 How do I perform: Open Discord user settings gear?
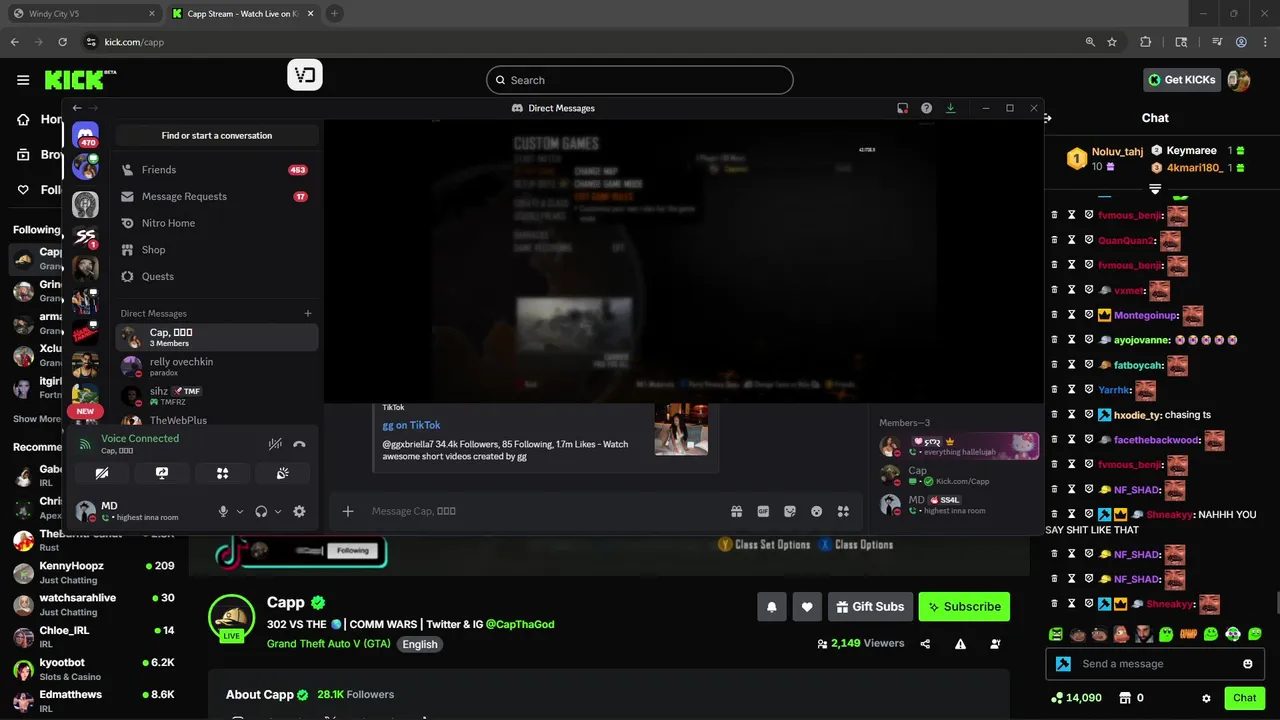(299, 511)
